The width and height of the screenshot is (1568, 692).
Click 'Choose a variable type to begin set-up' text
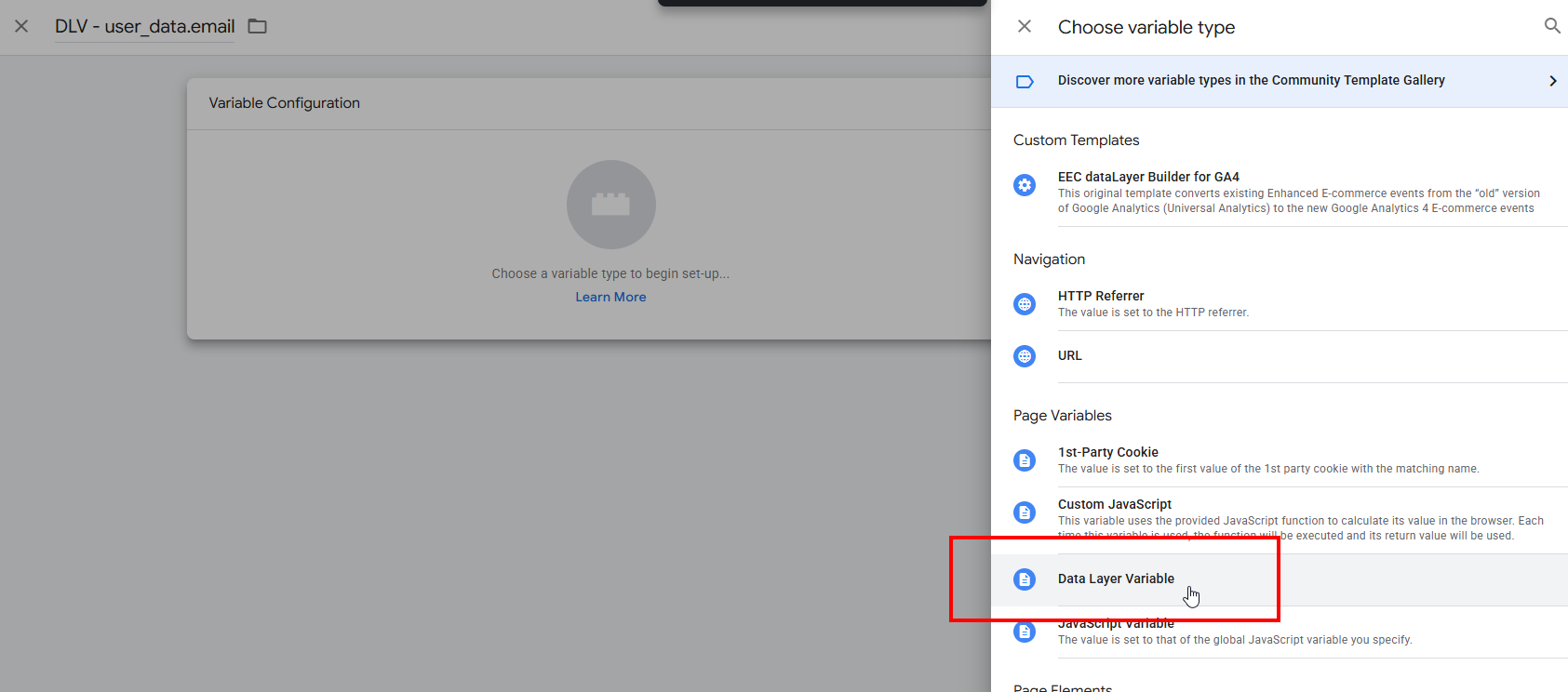pyautogui.click(x=610, y=273)
